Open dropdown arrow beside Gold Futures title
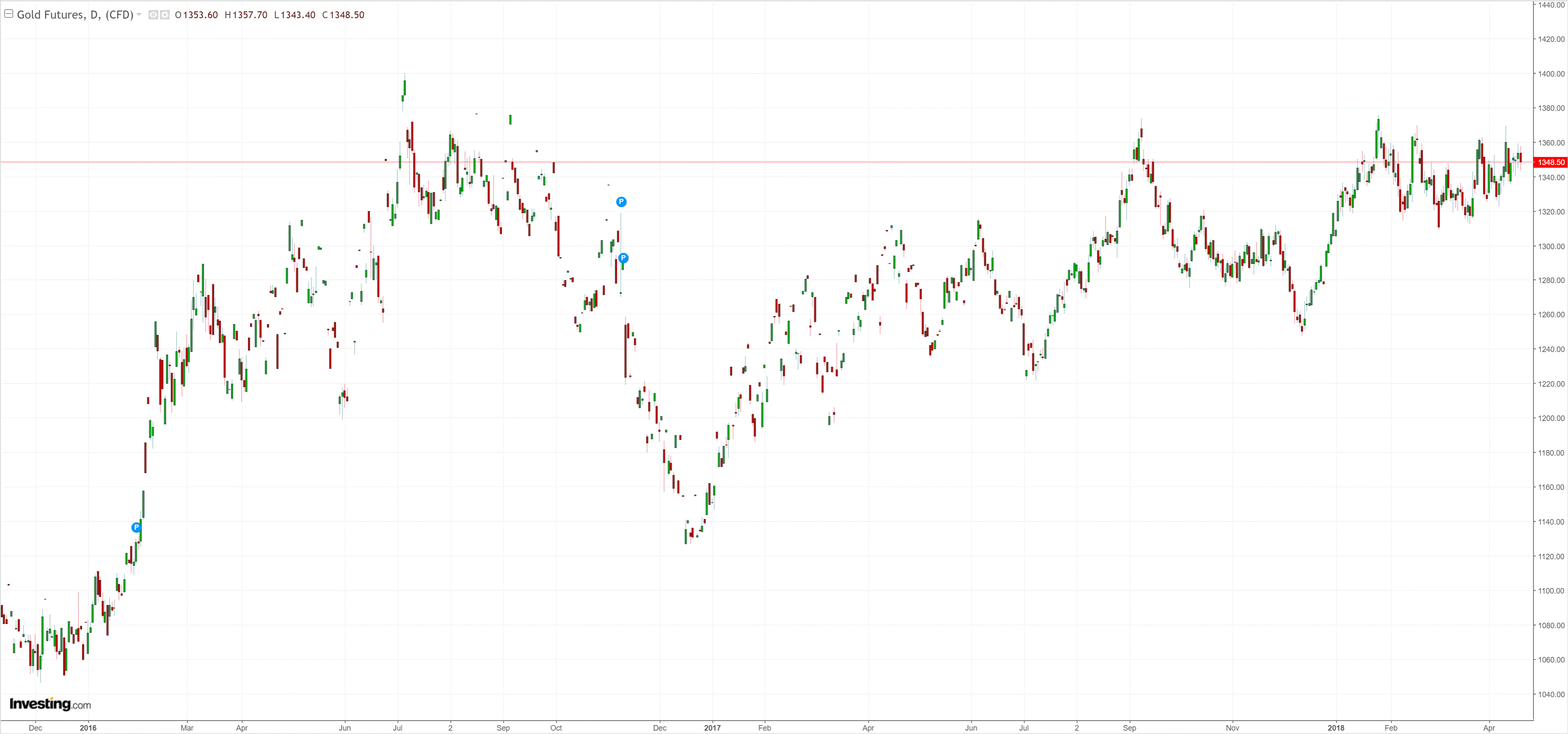The width and height of the screenshot is (1568, 734). pyautogui.click(x=139, y=15)
